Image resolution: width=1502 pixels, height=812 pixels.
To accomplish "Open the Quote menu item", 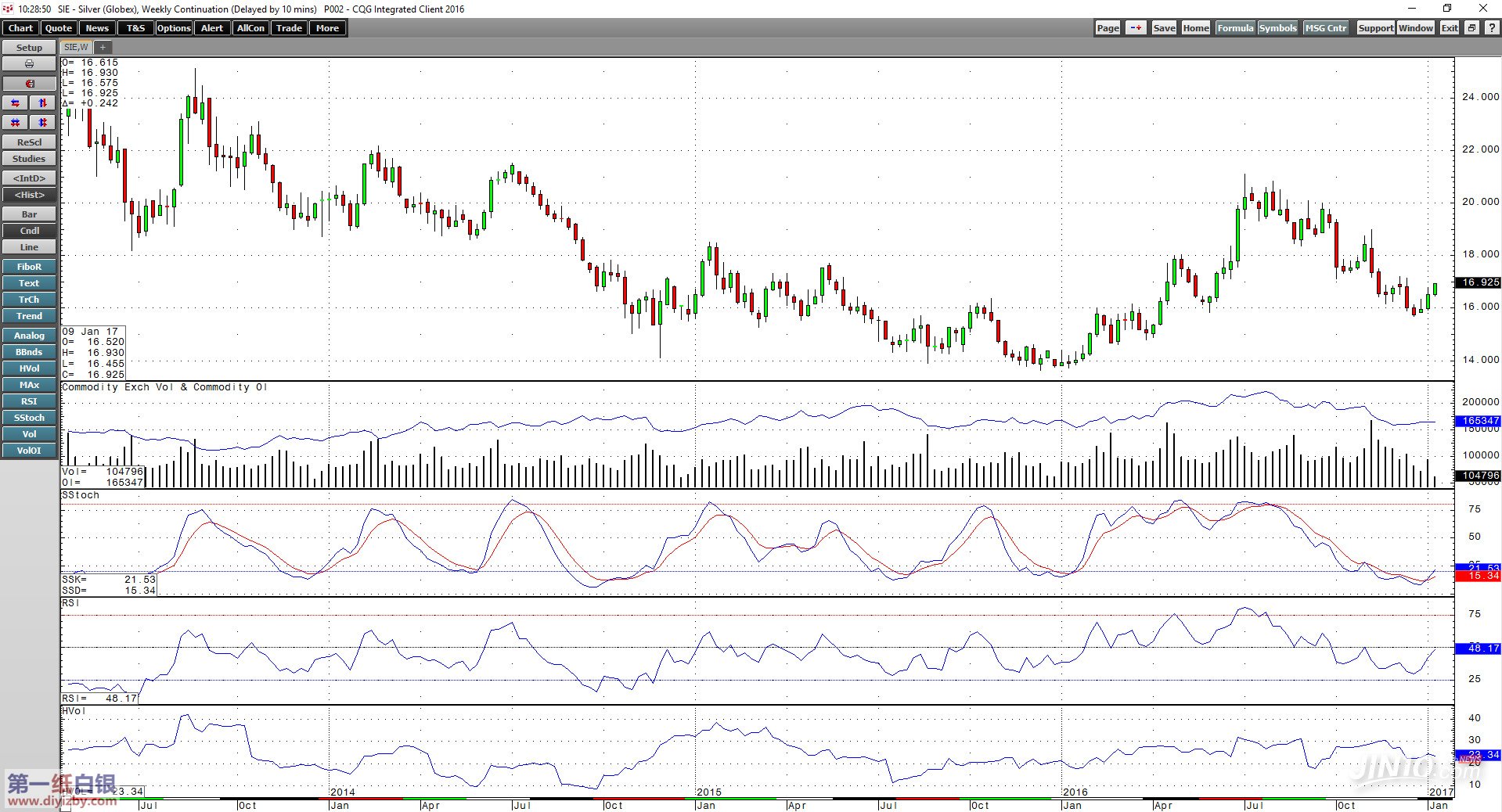I will click(x=59, y=28).
